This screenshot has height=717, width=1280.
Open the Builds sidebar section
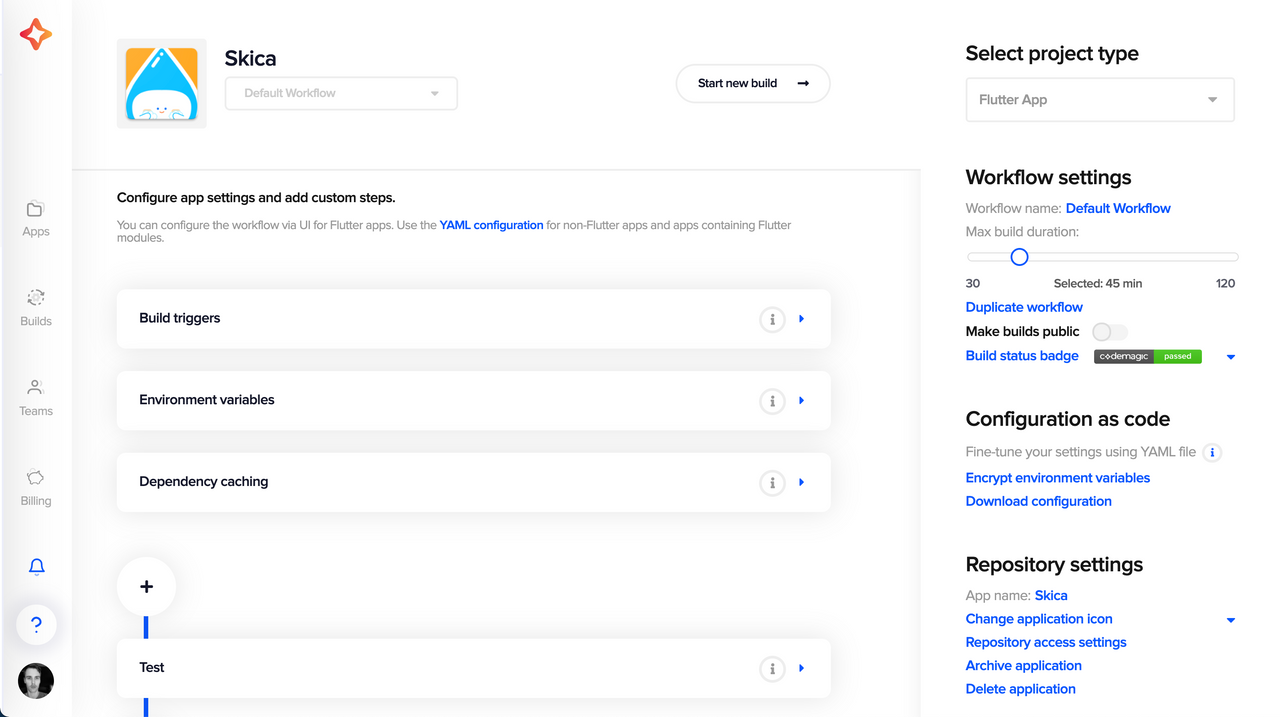(x=36, y=308)
